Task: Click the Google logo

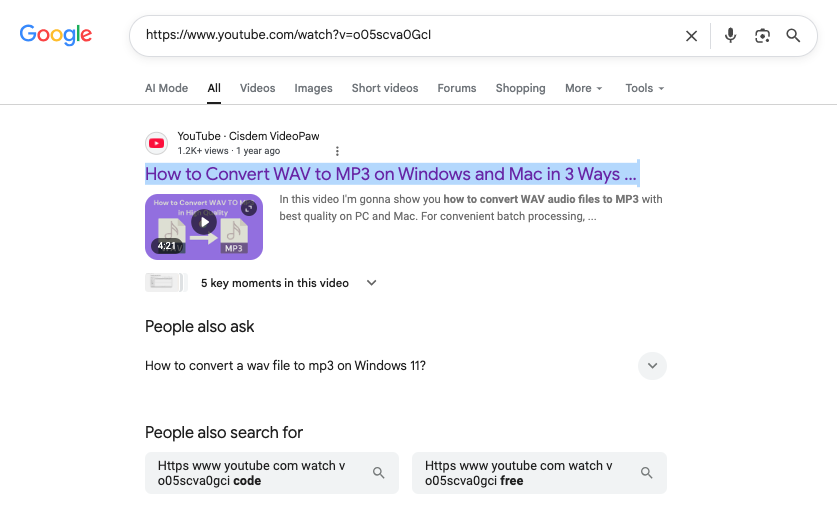Action: [56, 35]
